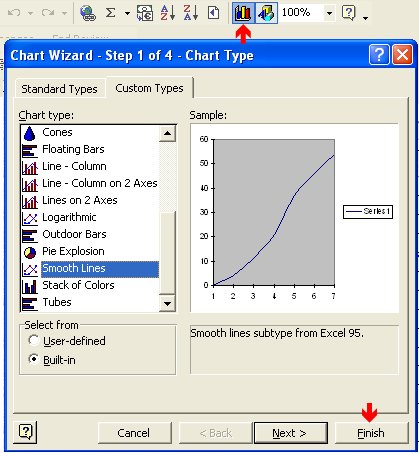
Task: Choose Pie Explosion chart type
Action: coord(73,251)
